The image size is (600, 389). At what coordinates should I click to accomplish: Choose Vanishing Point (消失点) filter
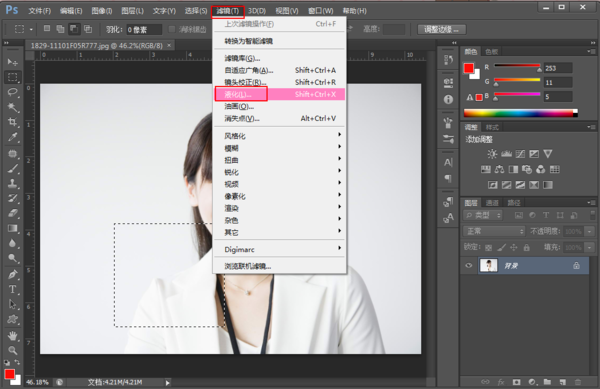pos(280,119)
